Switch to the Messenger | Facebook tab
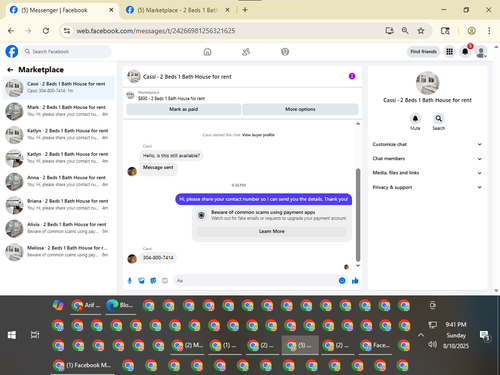The width and height of the screenshot is (500, 375). pyautogui.click(x=62, y=10)
